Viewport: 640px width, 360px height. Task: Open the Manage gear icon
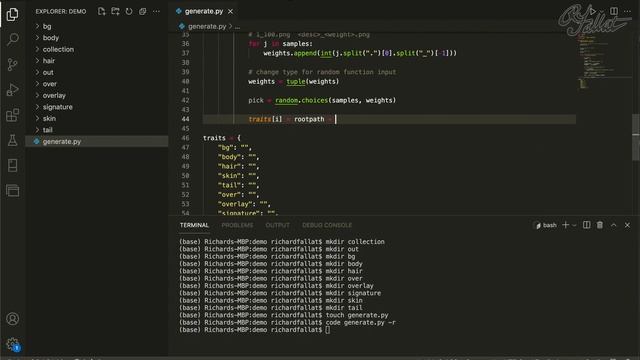point(13,344)
